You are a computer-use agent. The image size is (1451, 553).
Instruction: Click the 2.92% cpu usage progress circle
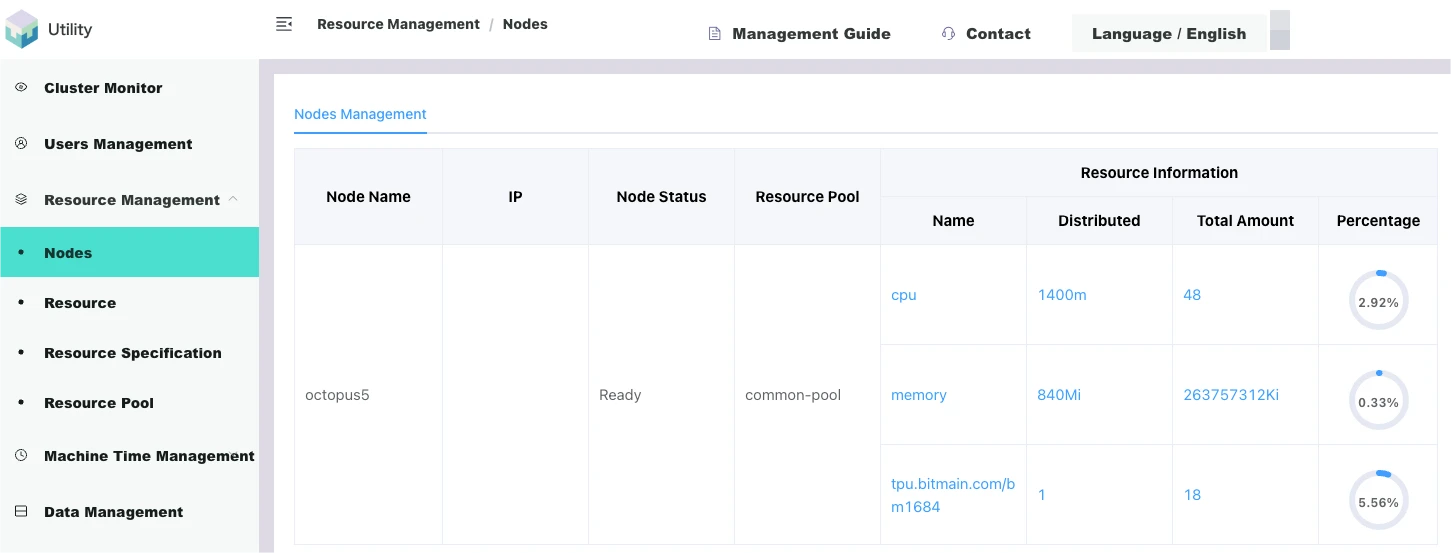(x=1378, y=301)
